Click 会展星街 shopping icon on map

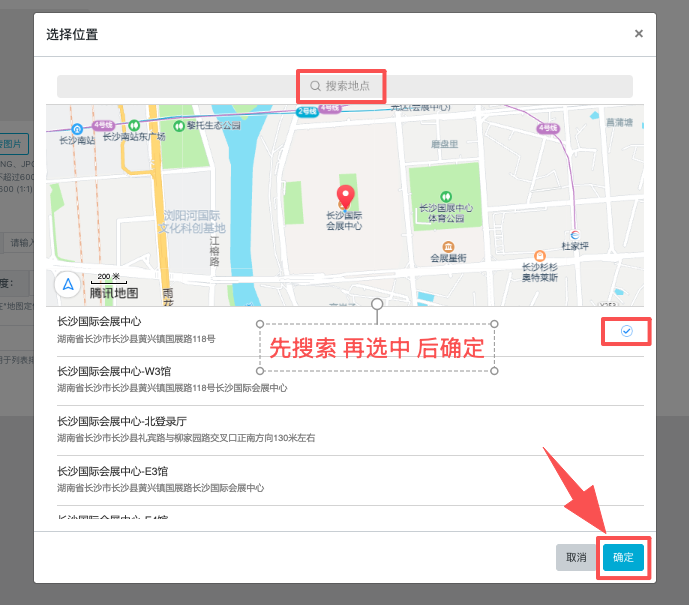point(449,245)
